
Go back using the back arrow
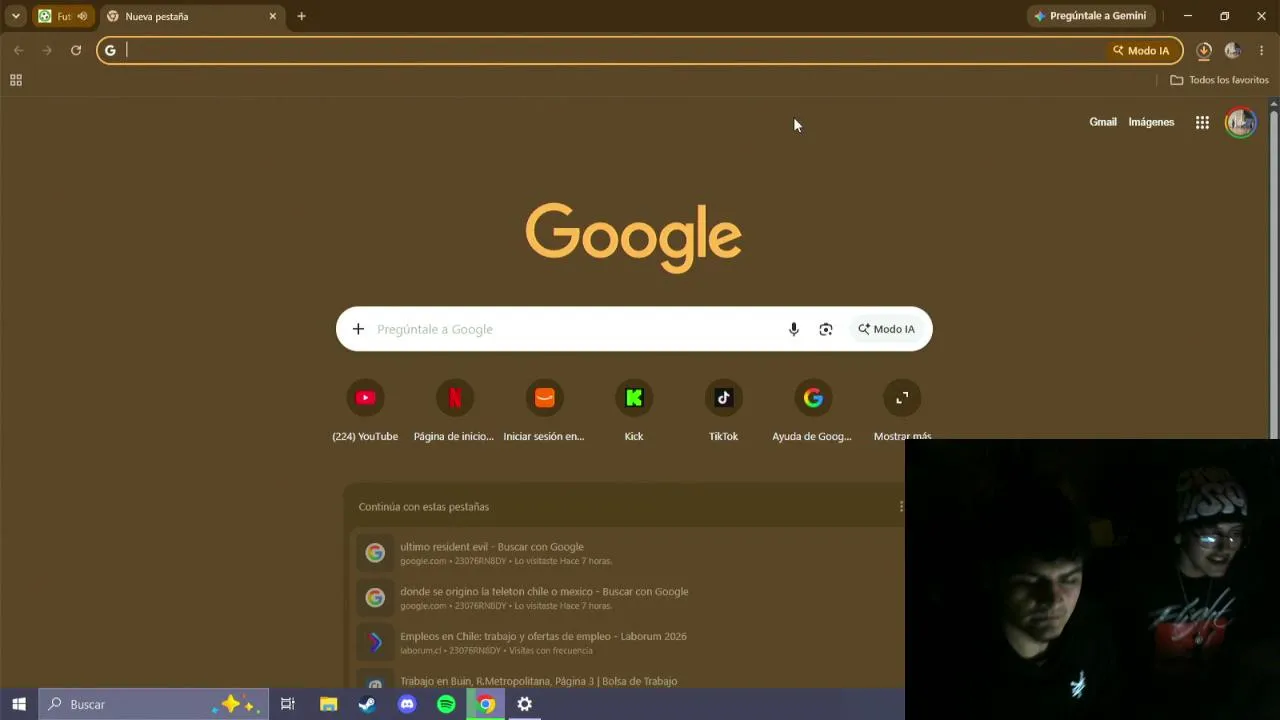click(x=18, y=50)
